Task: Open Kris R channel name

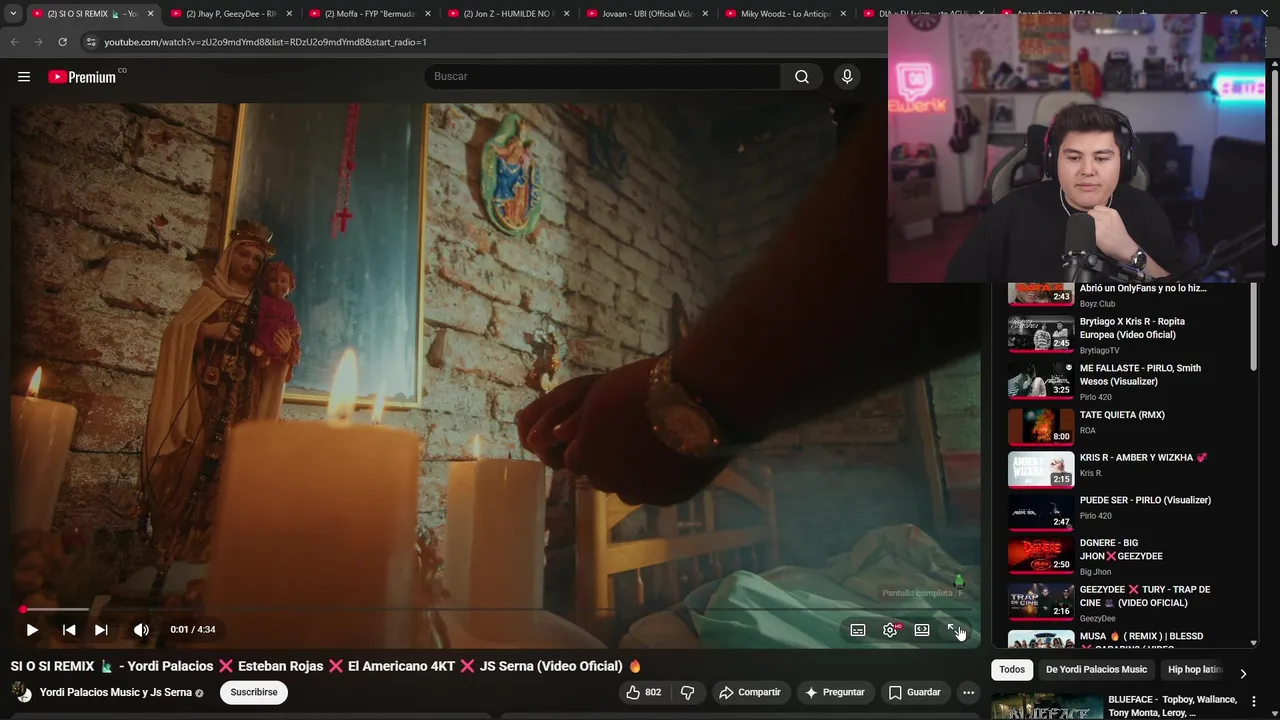Action: pyautogui.click(x=1090, y=473)
